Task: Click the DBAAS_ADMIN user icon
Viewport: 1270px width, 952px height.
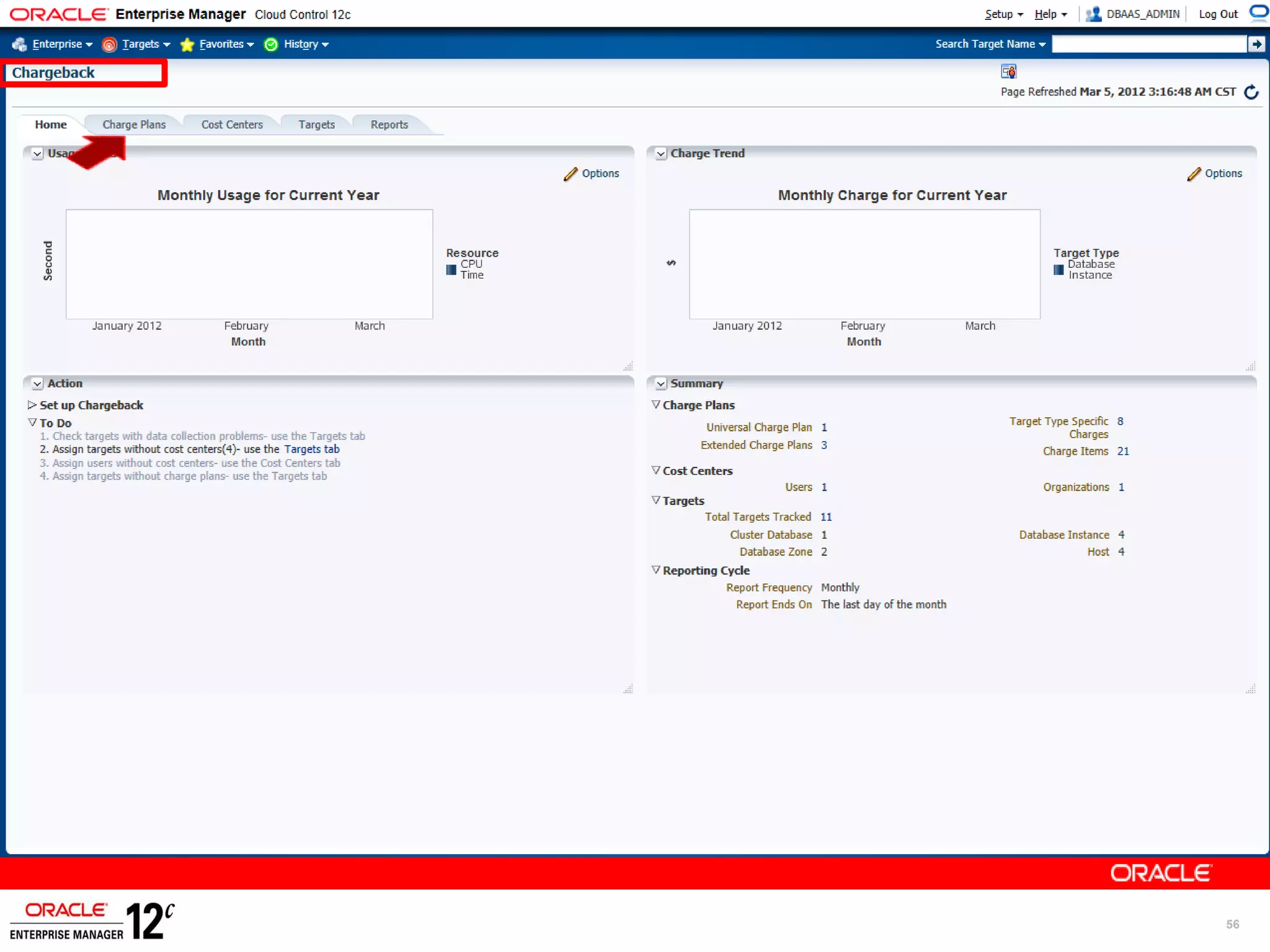Action: (x=1093, y=14)
